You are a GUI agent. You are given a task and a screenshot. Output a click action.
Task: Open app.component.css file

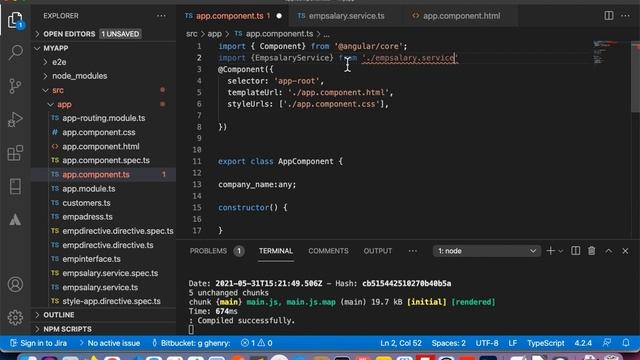pyautogui.click(x=104, y=132)
